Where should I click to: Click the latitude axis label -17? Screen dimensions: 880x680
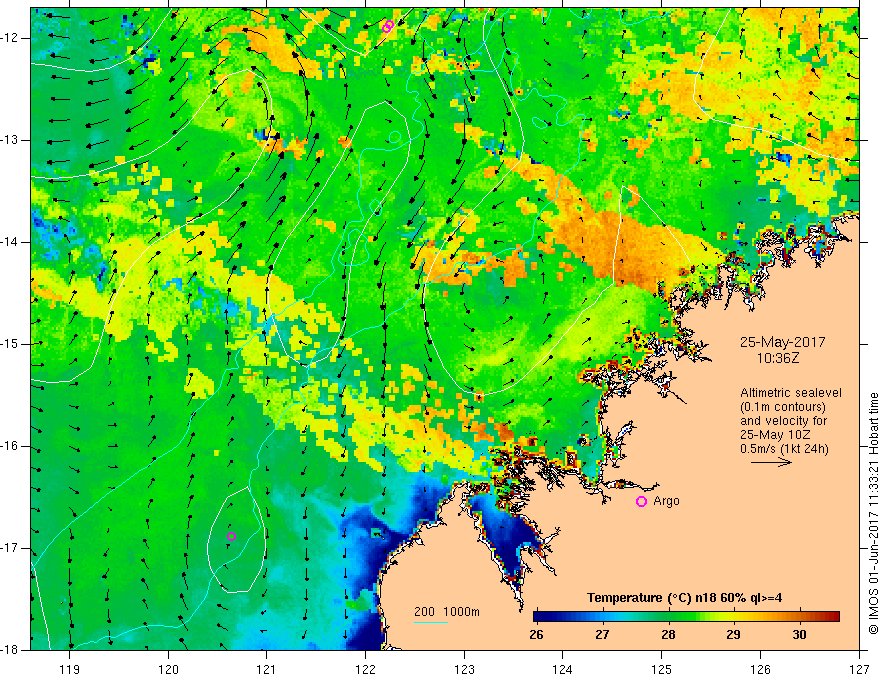click(10, 548)
